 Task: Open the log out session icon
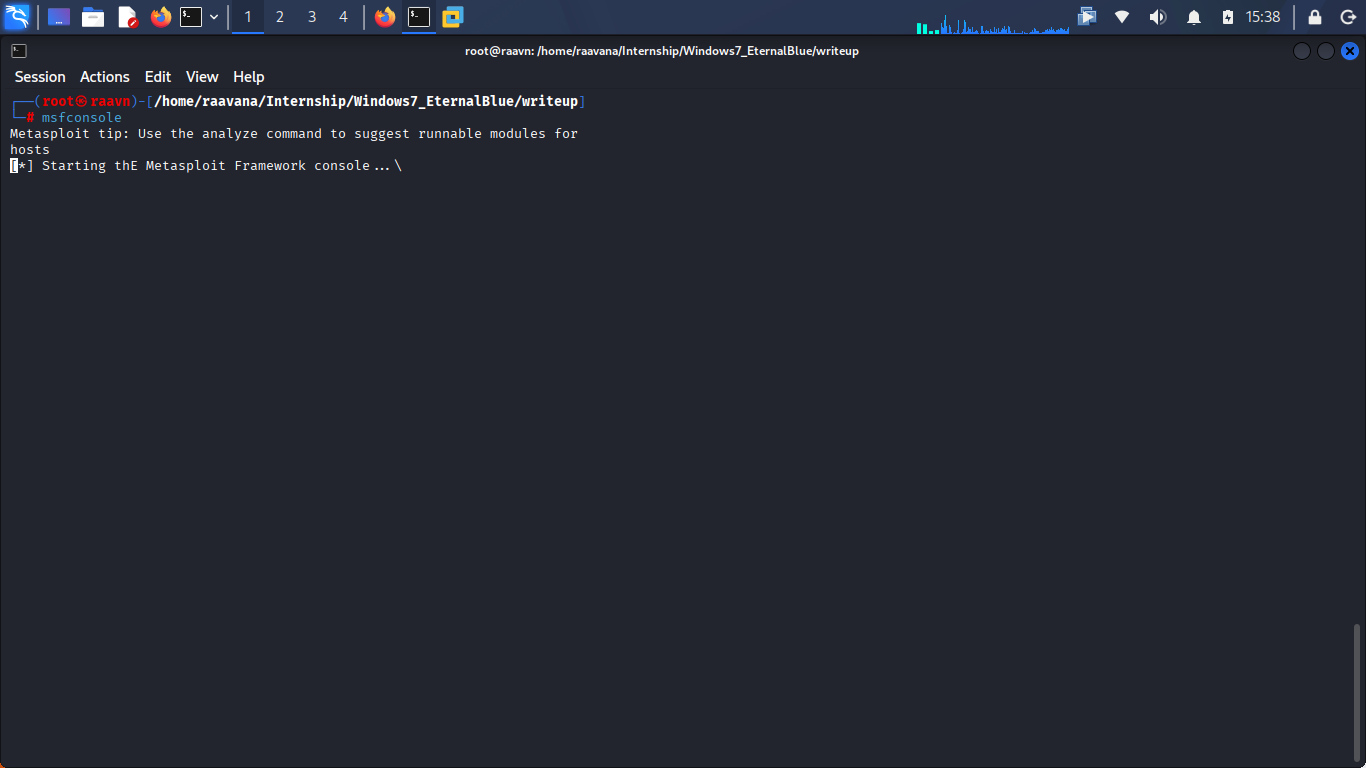click(1347, 17)
